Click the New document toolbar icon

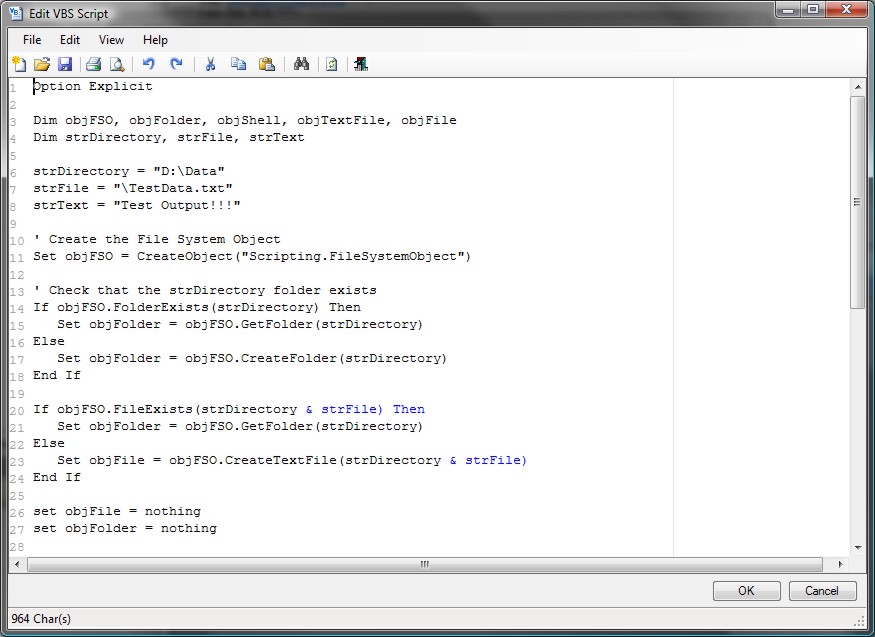point(19,64)
